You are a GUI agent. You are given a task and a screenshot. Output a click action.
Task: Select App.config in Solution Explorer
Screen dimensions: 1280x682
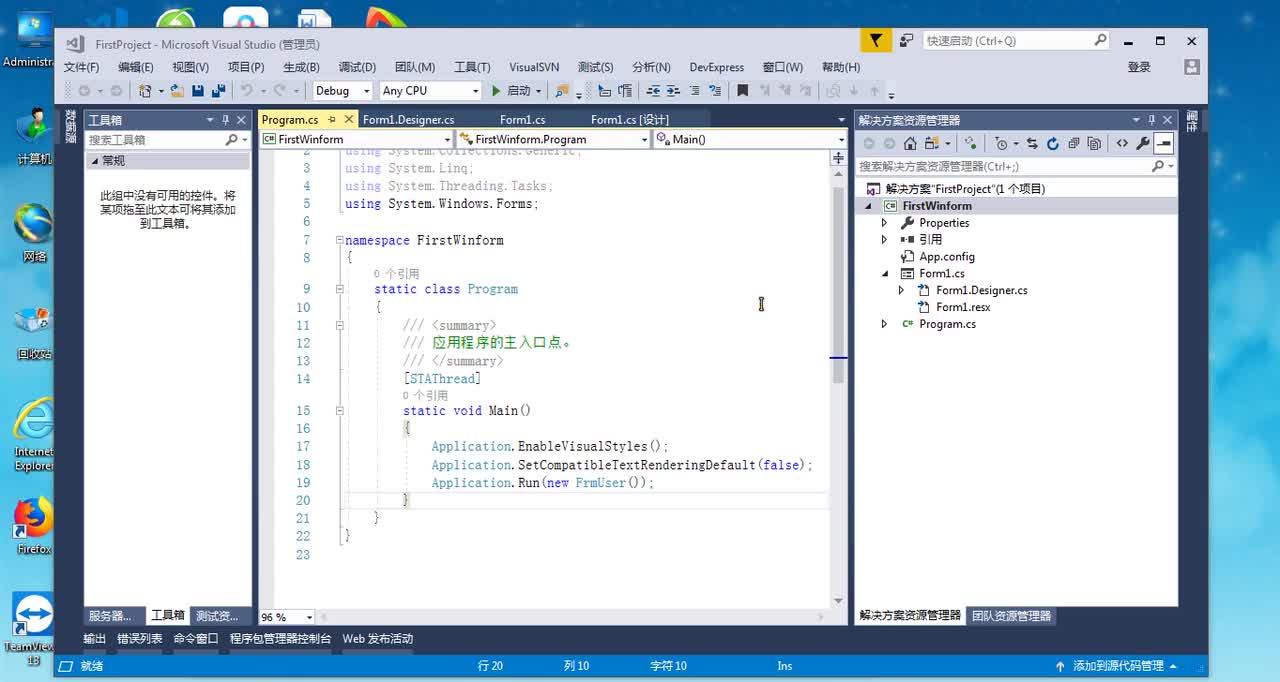click(946, 257)
